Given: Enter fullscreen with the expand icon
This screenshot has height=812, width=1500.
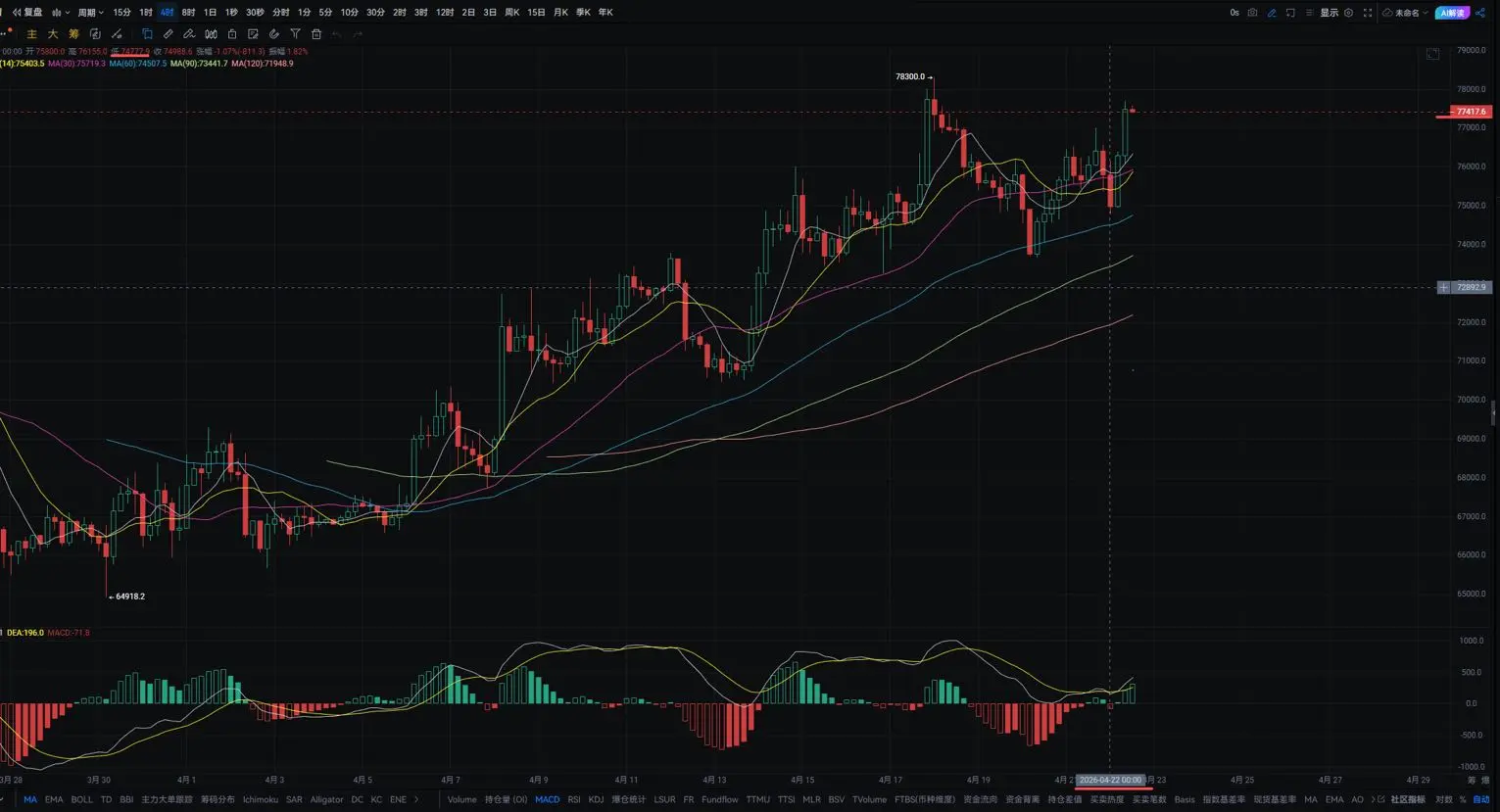Looking at the screenshot, I should coord(1368,13).
